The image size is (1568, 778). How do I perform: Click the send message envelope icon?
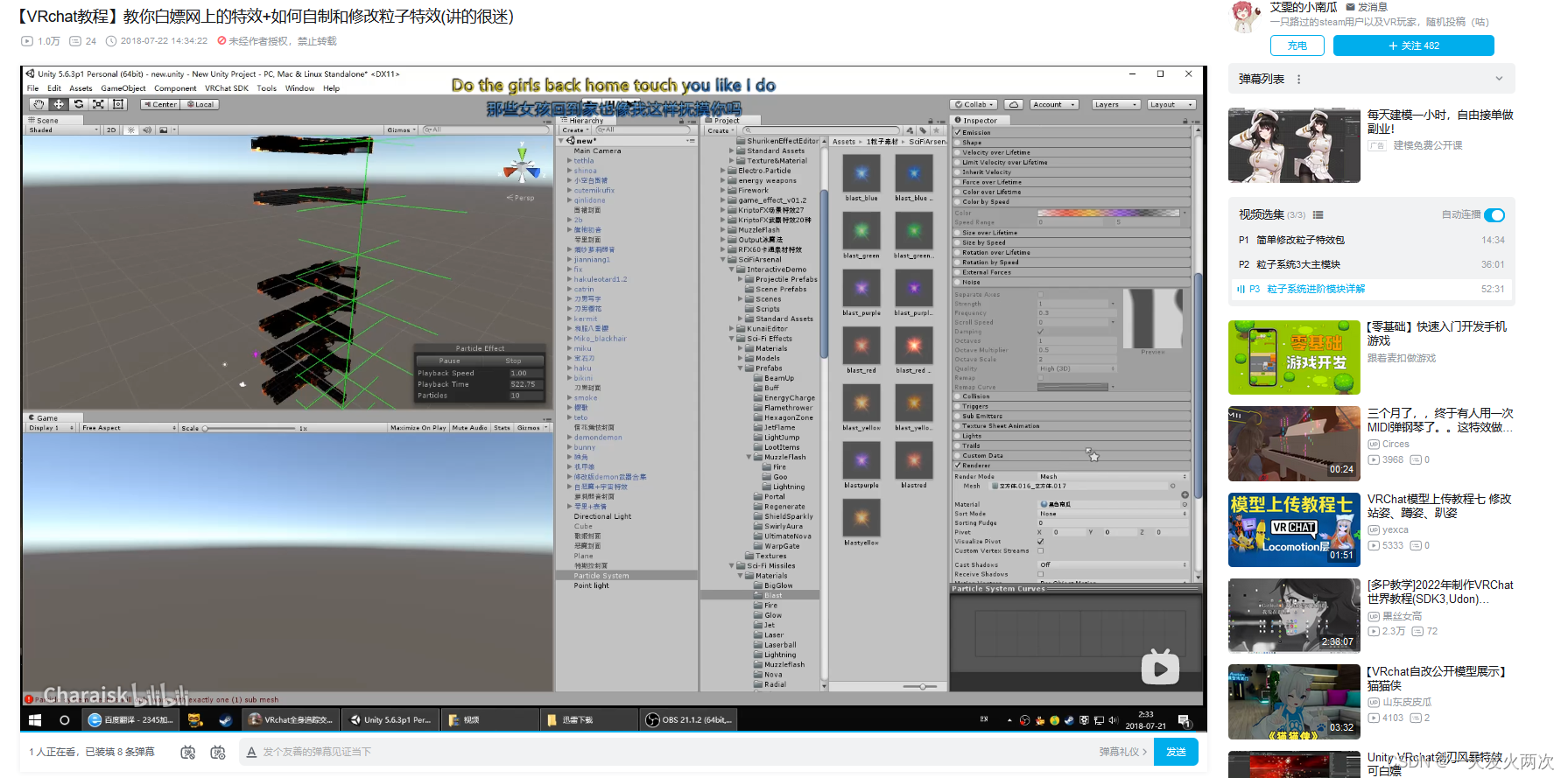pos(1350,7)
